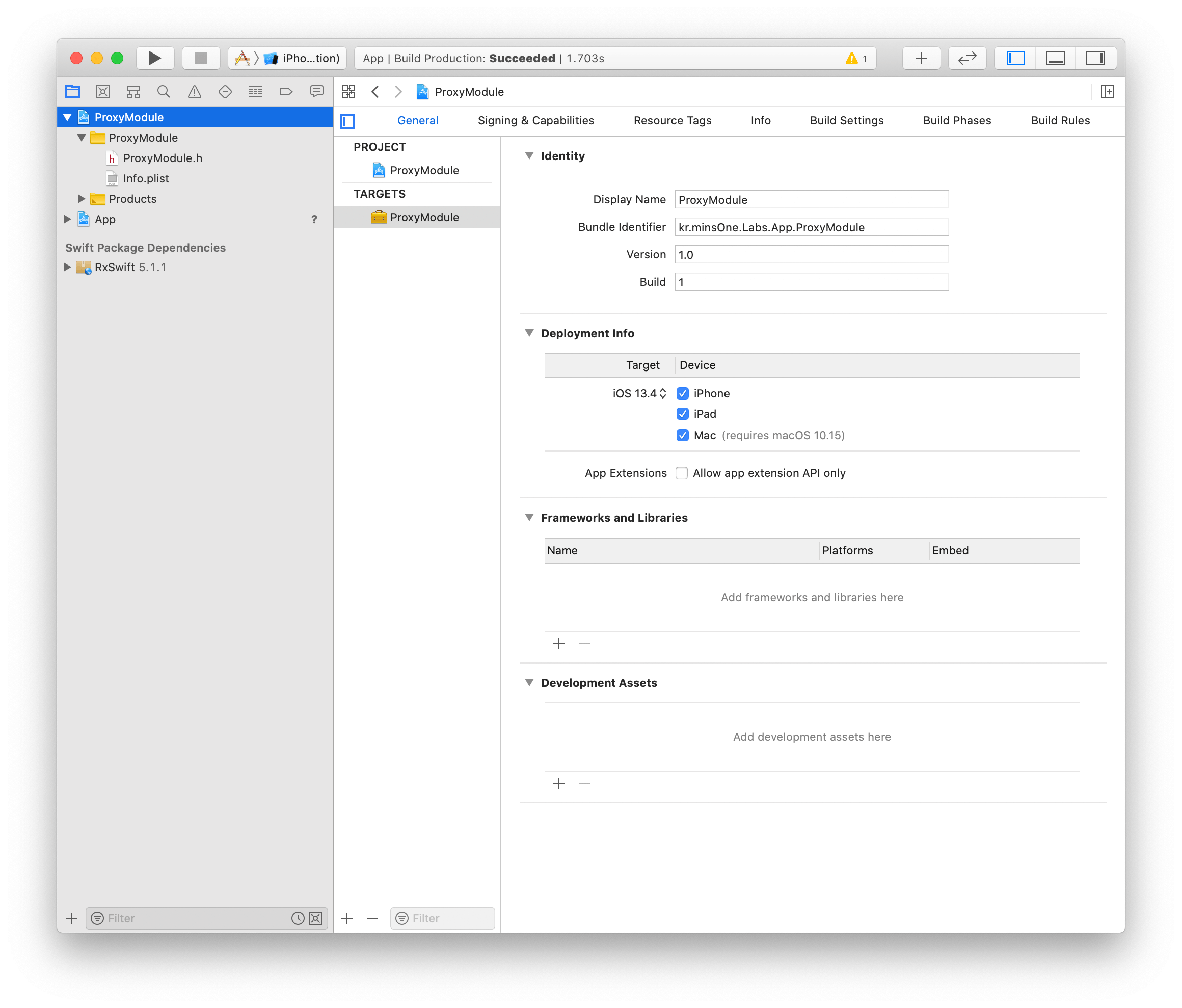
Task: Click the Build number field
Action: pyautogui.click(x=811, y=282)
